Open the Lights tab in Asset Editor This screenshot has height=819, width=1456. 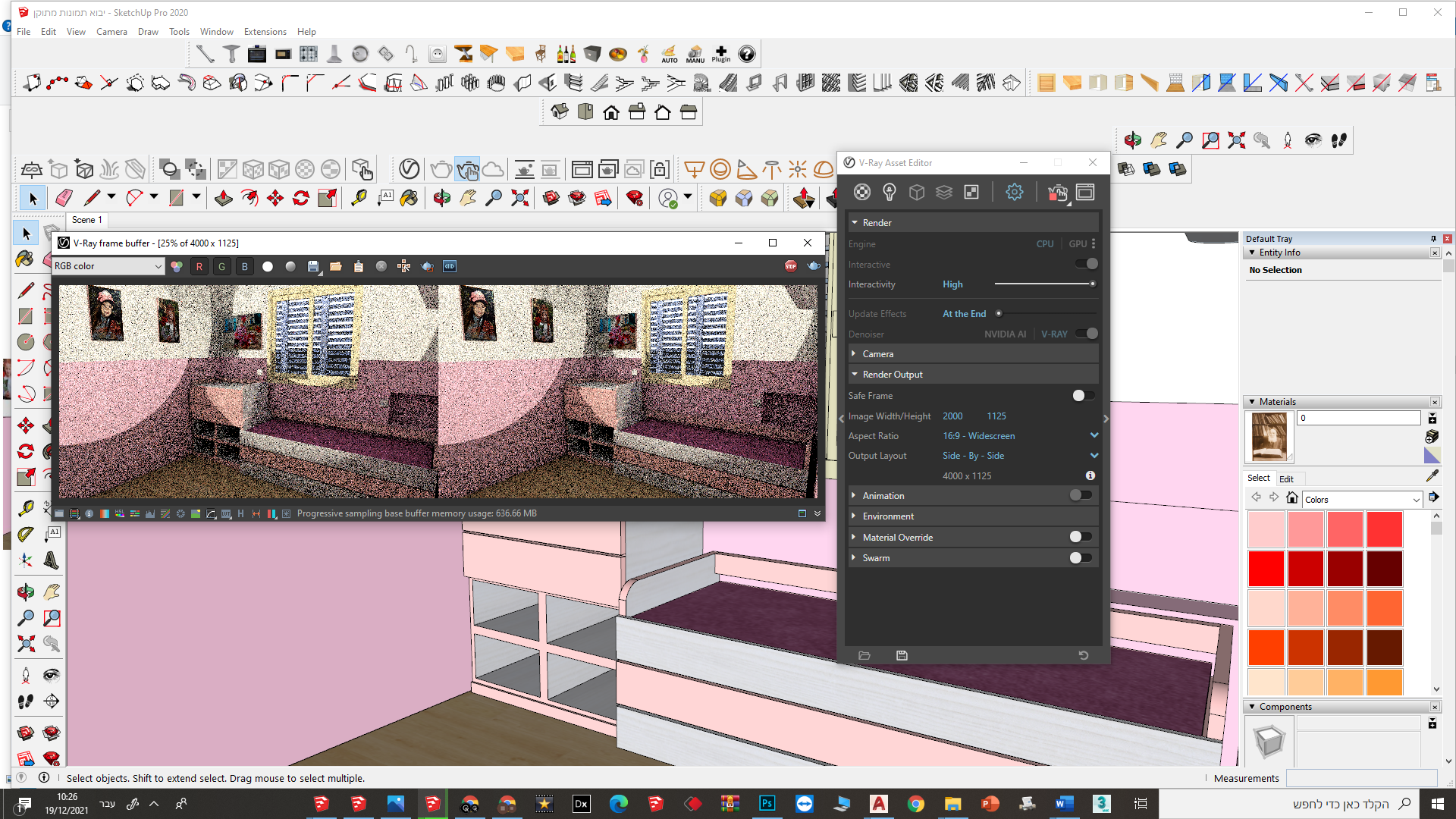890,193
